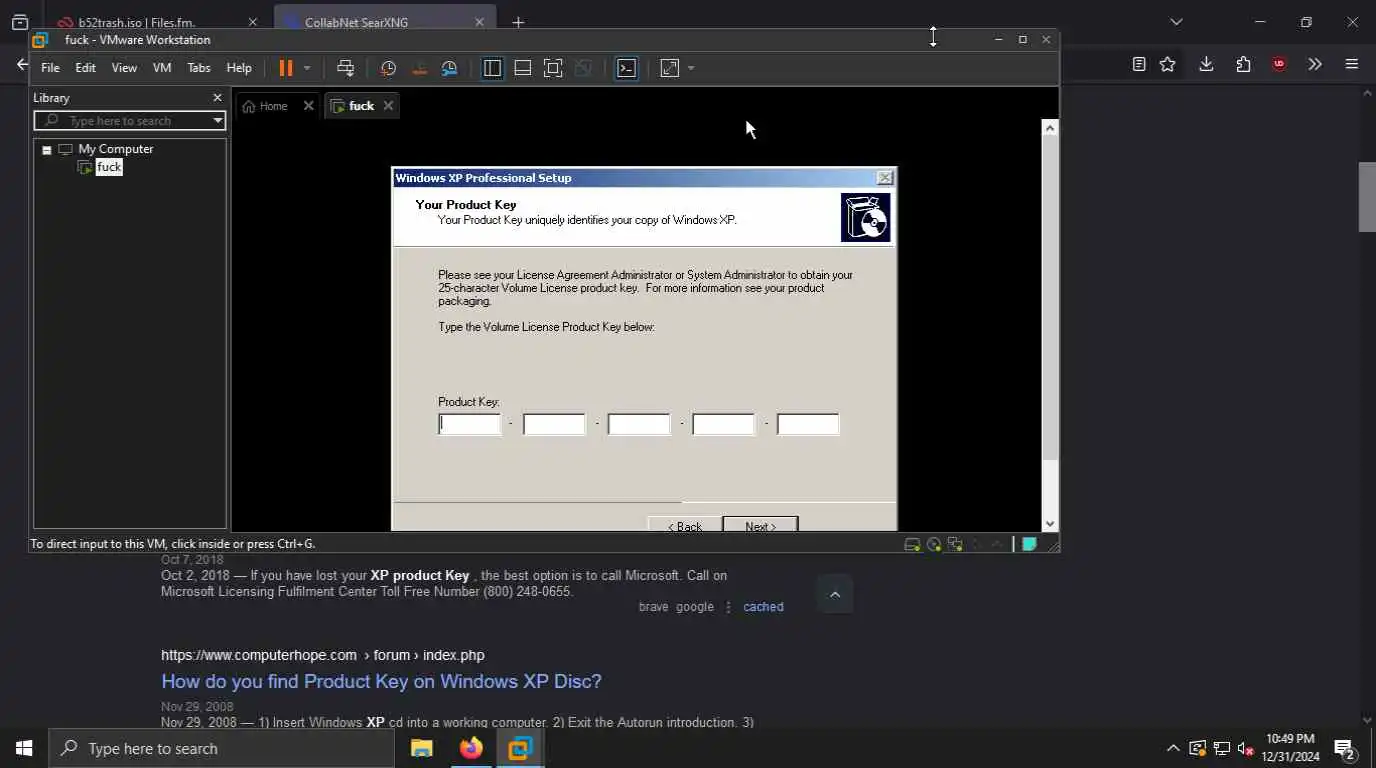The height and width of the screenshot is (768, 1376).
Task: Toggle the library sidebar view
Action: [x=492, y=68]
